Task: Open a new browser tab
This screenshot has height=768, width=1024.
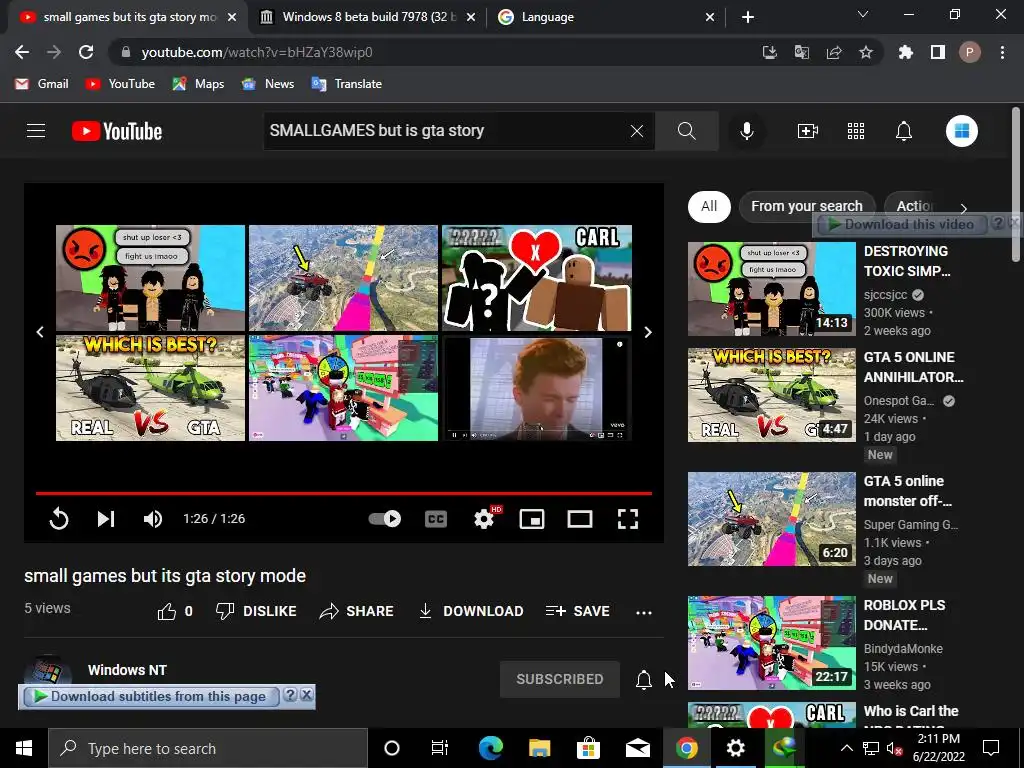Action: 748,17
